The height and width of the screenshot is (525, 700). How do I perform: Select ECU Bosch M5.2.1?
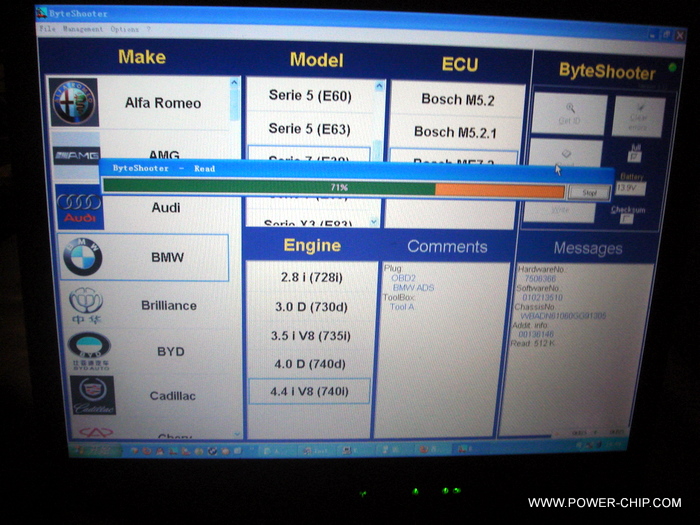pos(455,132)
